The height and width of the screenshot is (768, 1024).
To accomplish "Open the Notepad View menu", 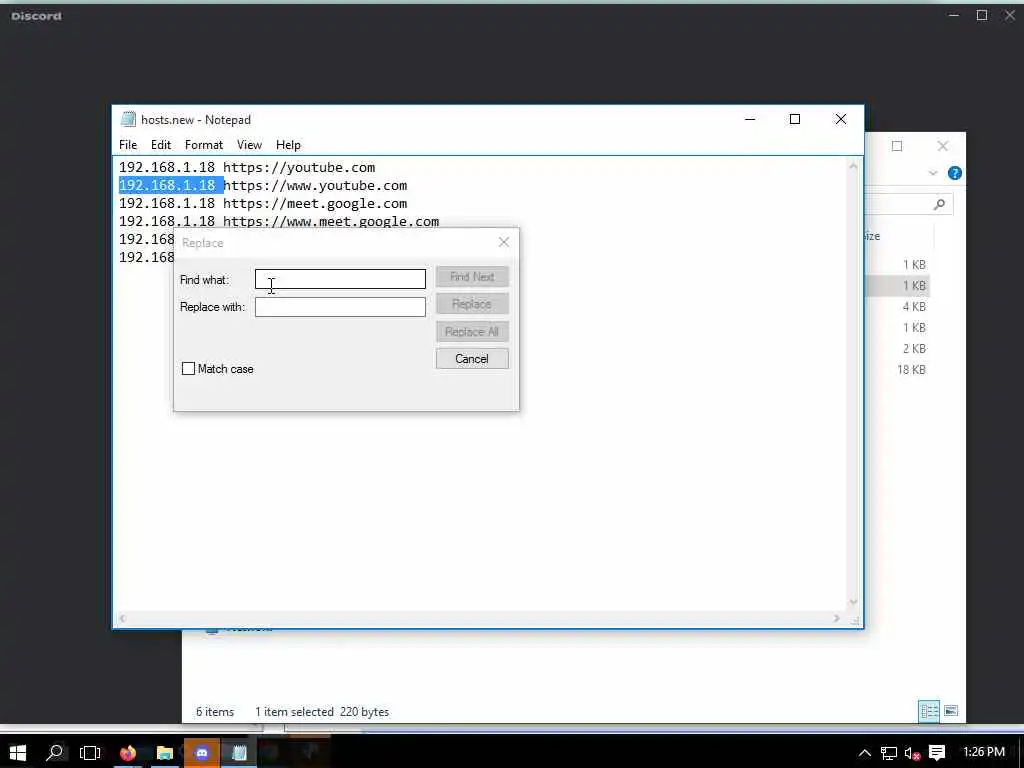I will 249,145.
